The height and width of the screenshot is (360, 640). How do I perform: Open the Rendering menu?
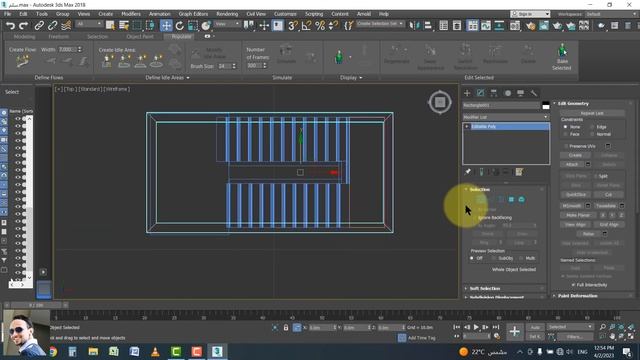(227, 14)
